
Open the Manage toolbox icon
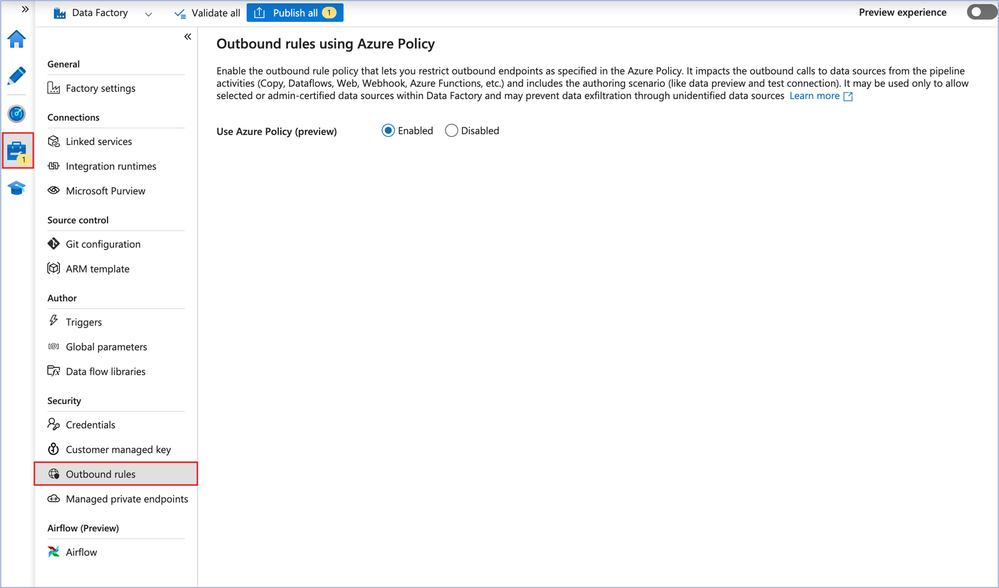17,151
